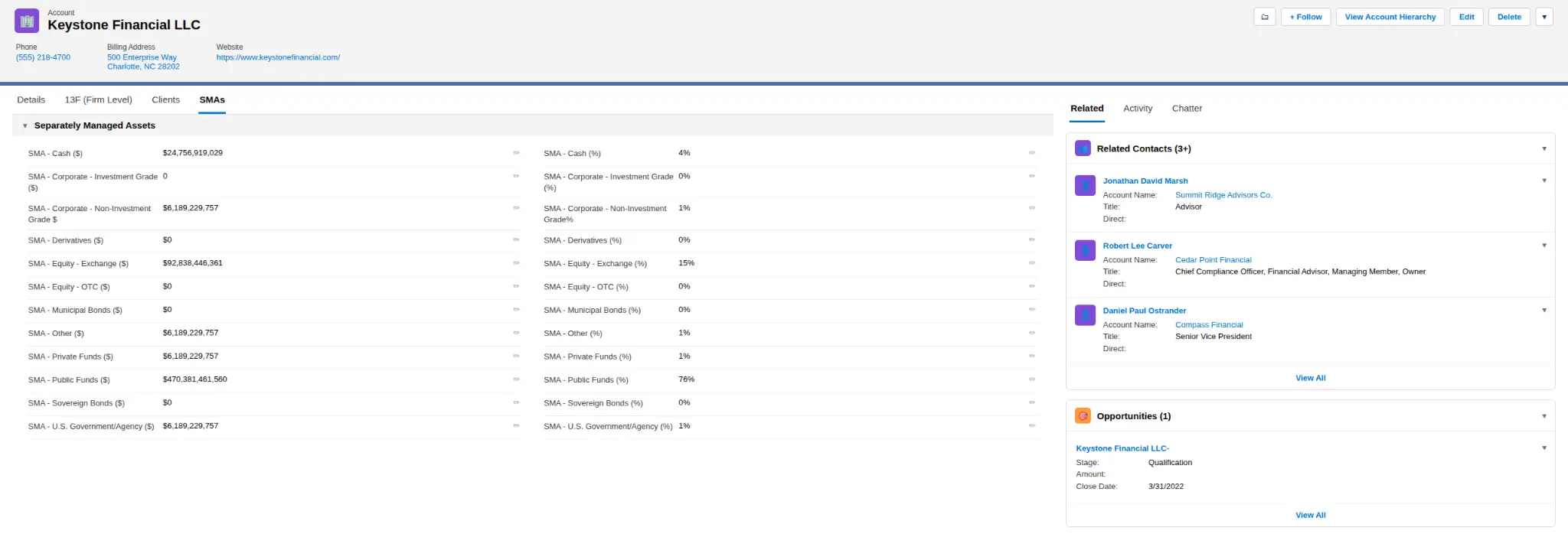The height and width of the screenshot is (534, 1568).
Task: Click the Related Contacts header icon
Action: [x=1083, y=148]
